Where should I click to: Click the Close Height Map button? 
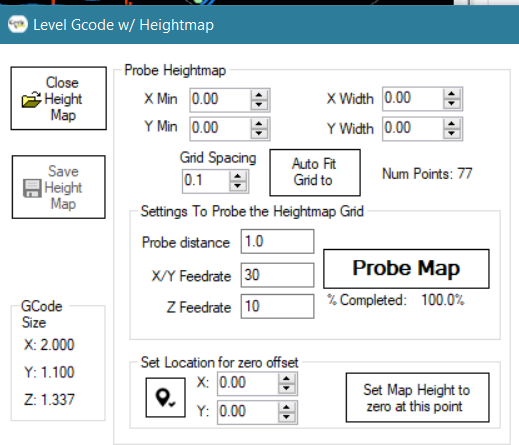(x=59, y=98)
